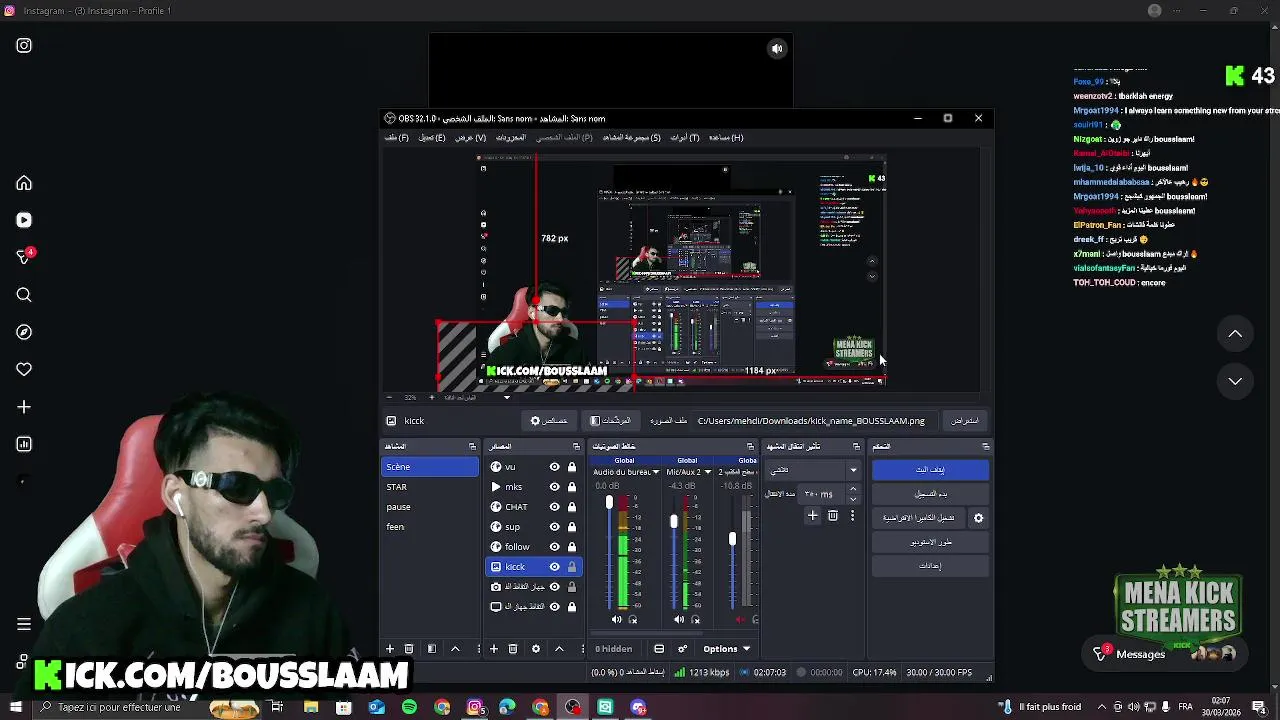Zoom out the OBS preview with minus
The width and height of the screenshot is (1280, 720).
[x=391, y=397]
